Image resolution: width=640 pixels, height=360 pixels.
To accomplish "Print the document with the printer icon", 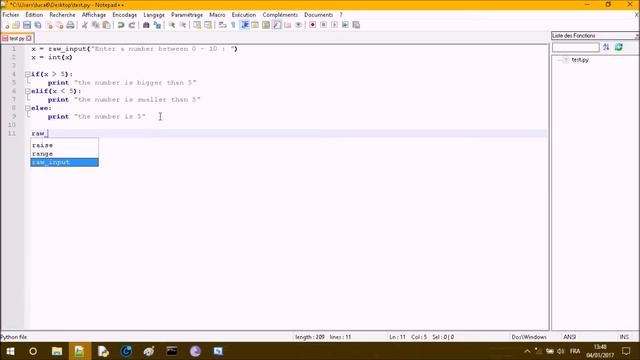I will click(x=71, y=25).
